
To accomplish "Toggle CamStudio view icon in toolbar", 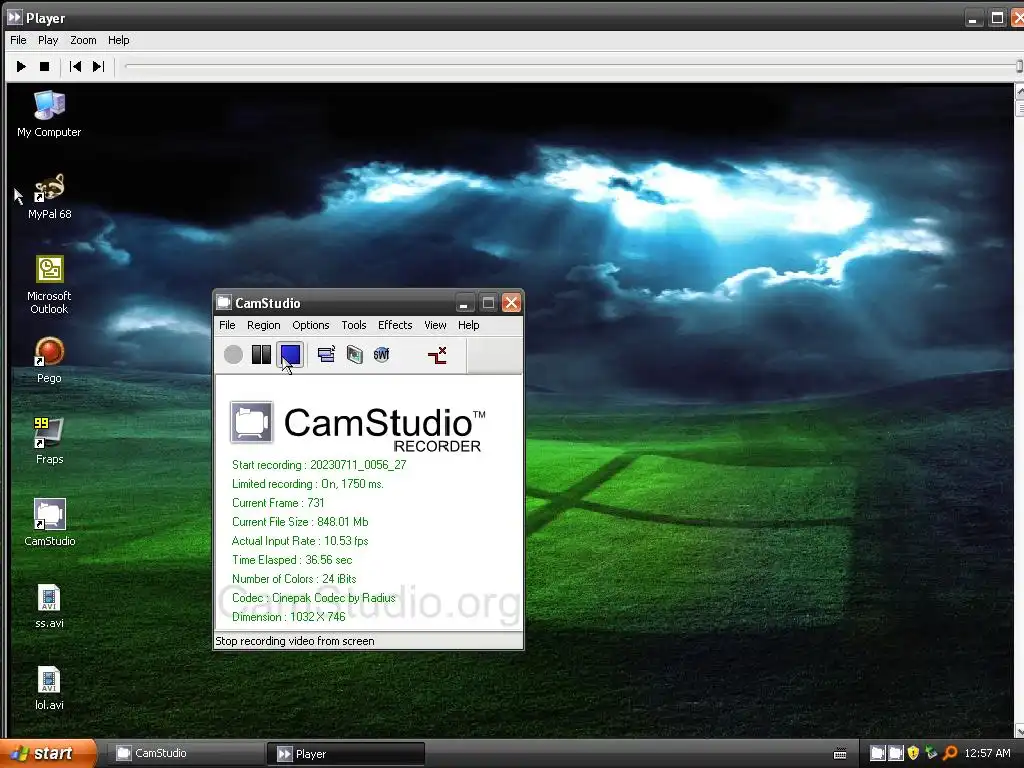I will click(326, 355).
